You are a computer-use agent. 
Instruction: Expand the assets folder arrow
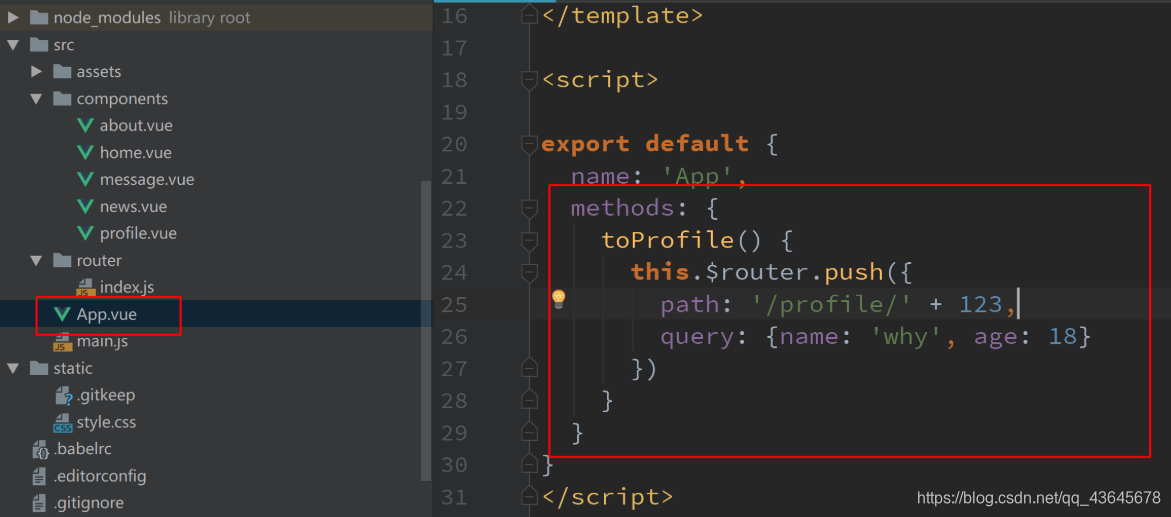(36, 72)
